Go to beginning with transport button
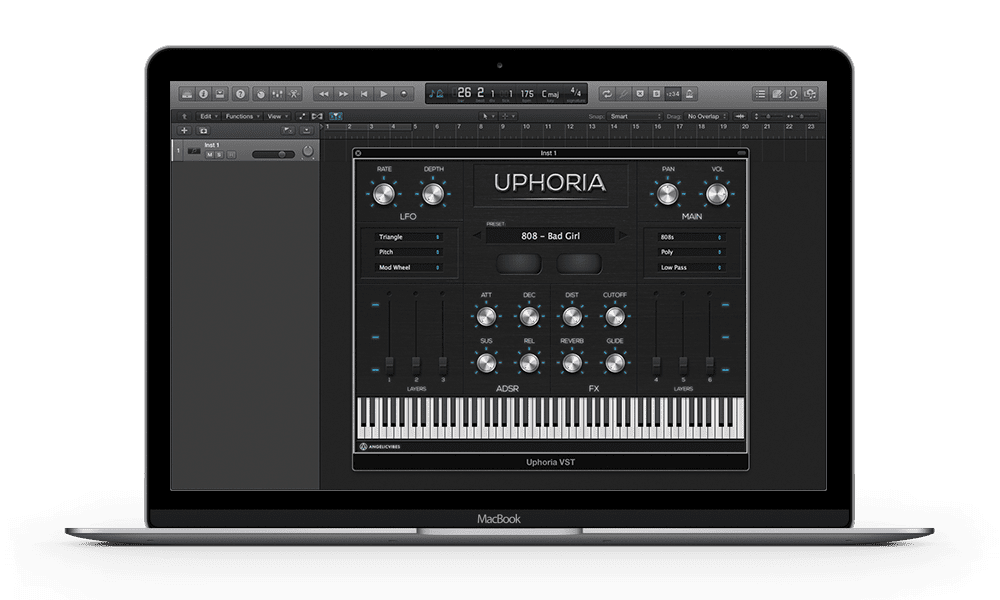This screenshot has height=600, width=1000. (364, 94)
